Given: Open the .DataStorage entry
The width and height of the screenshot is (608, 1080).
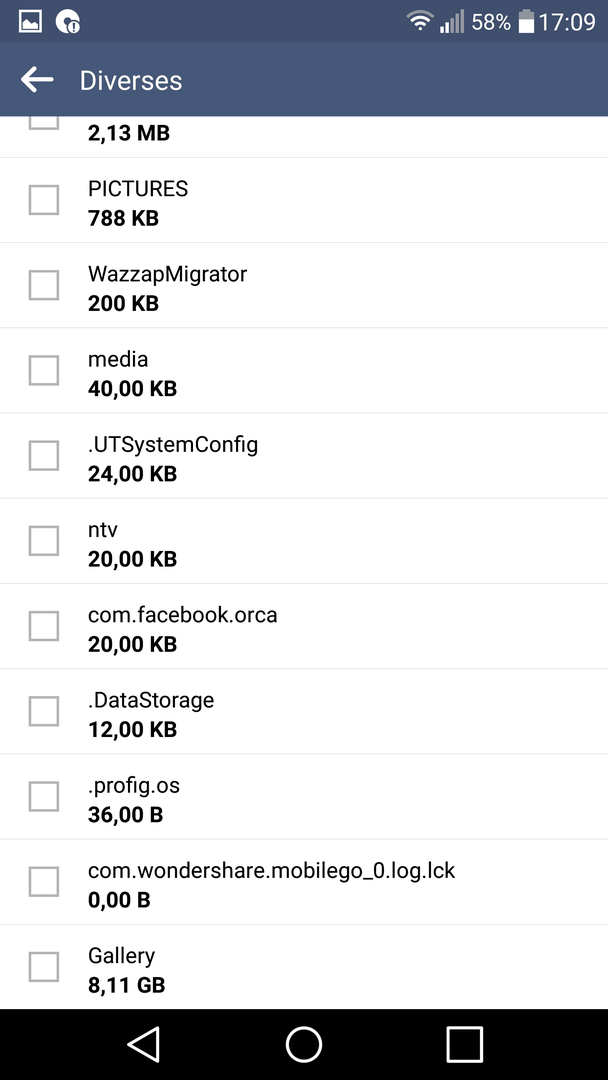Looking at the screenshot, I should [x=304, y=712].
